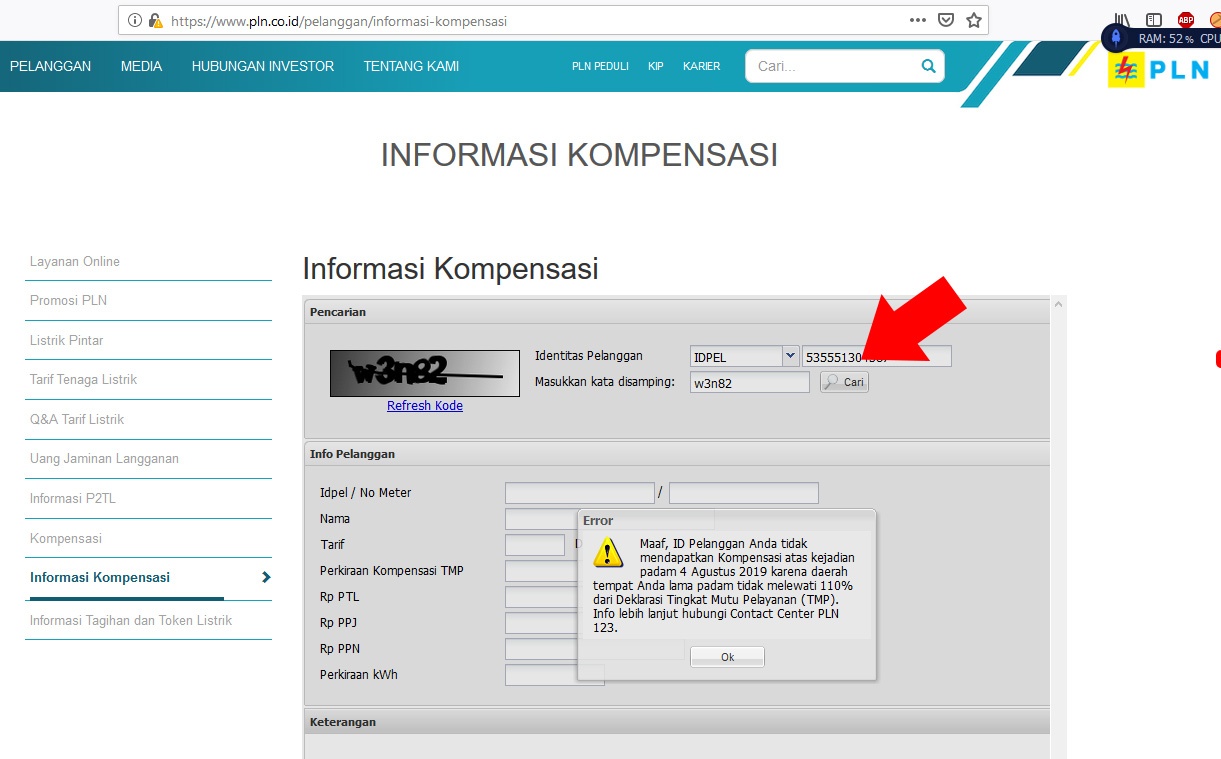Open the page actions three-dot menu
The image size is (1221, 759).
918,20
